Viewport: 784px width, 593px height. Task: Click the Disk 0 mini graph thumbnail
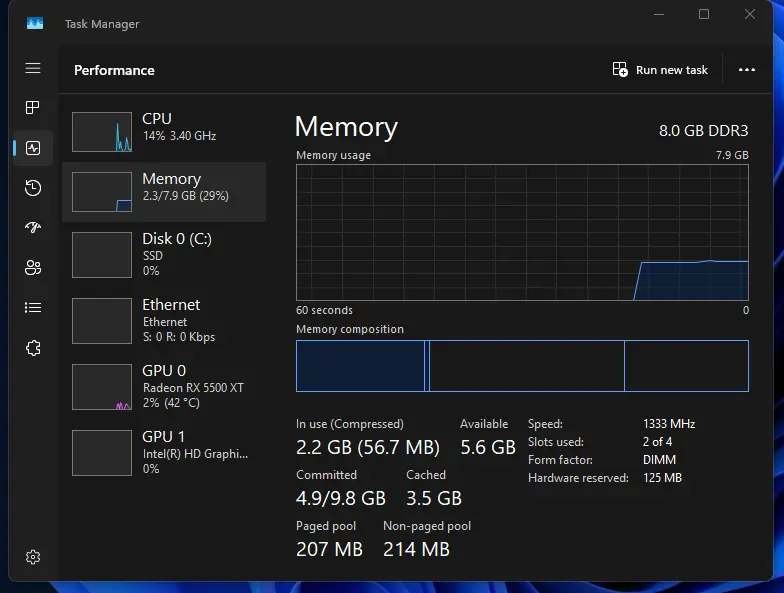tap(102, 255)
